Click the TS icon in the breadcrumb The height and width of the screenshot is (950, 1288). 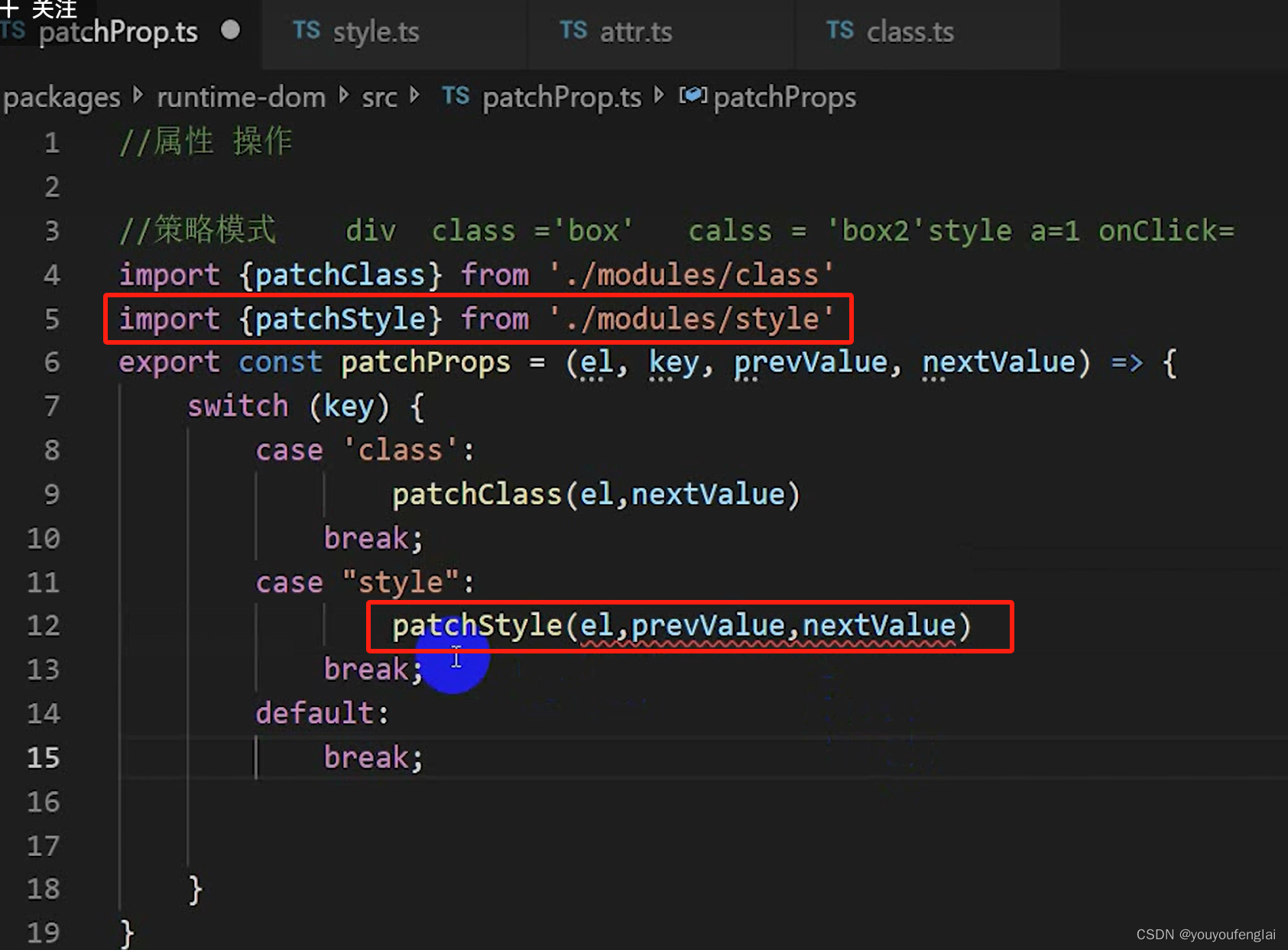point(456,96)
